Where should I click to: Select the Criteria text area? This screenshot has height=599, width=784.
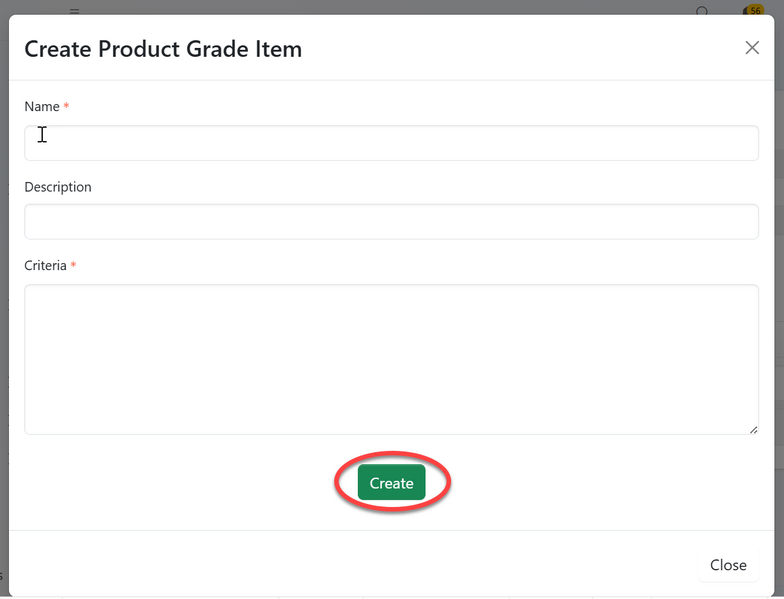click(x=391, y=359)
